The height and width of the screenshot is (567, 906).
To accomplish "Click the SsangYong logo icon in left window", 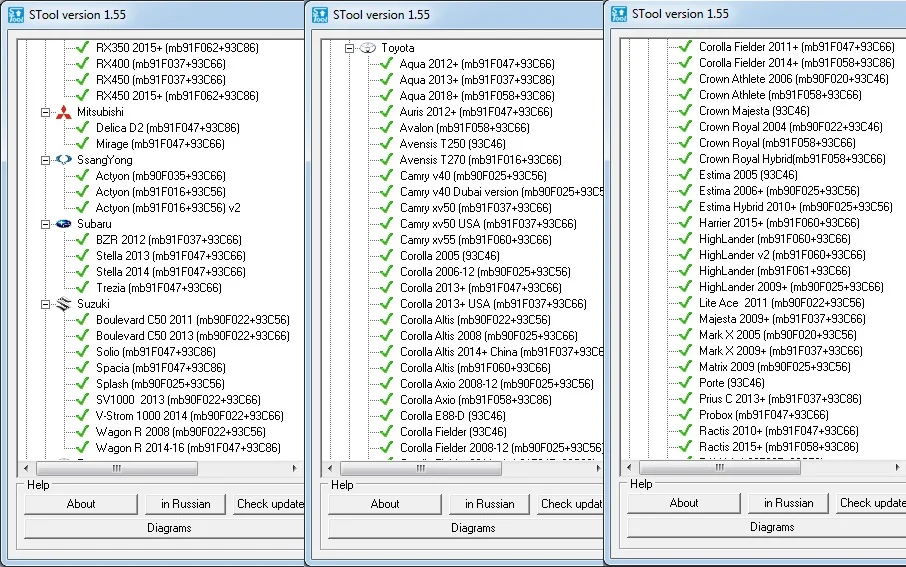I will pyautogui.click(x=64, y=160).
